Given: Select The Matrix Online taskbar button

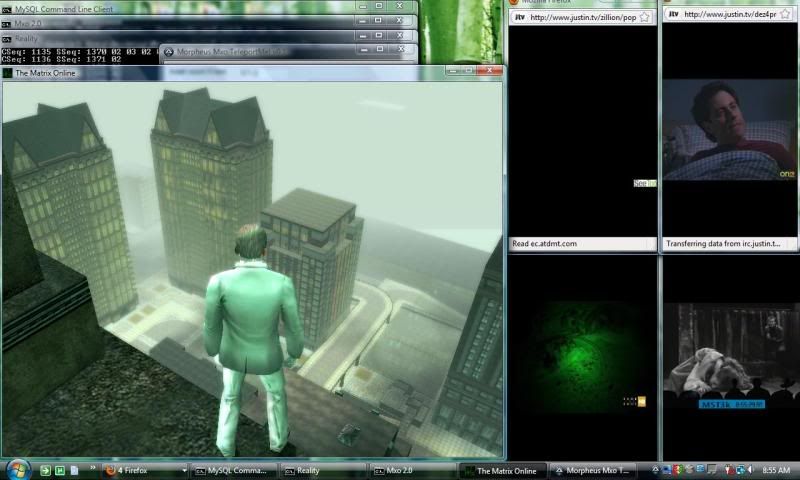Looking at the screenshot, I should [502, 471].
